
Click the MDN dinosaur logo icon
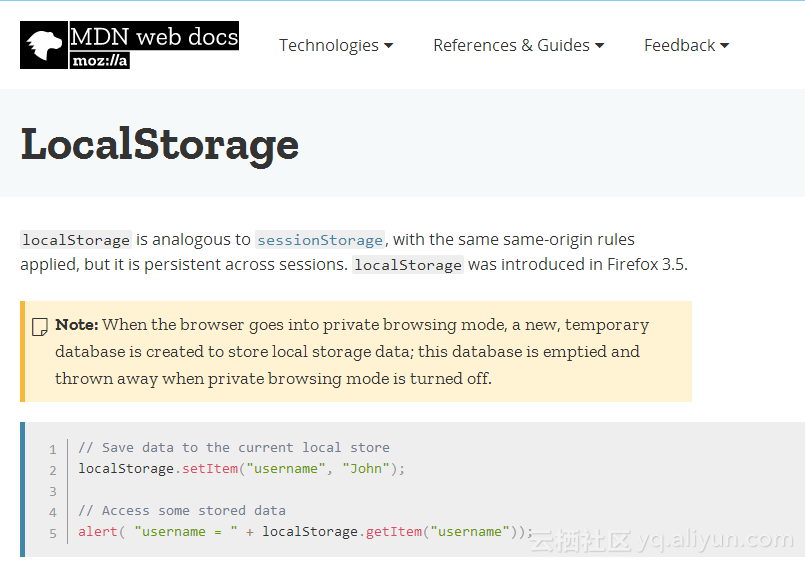[x=44, y=45]
